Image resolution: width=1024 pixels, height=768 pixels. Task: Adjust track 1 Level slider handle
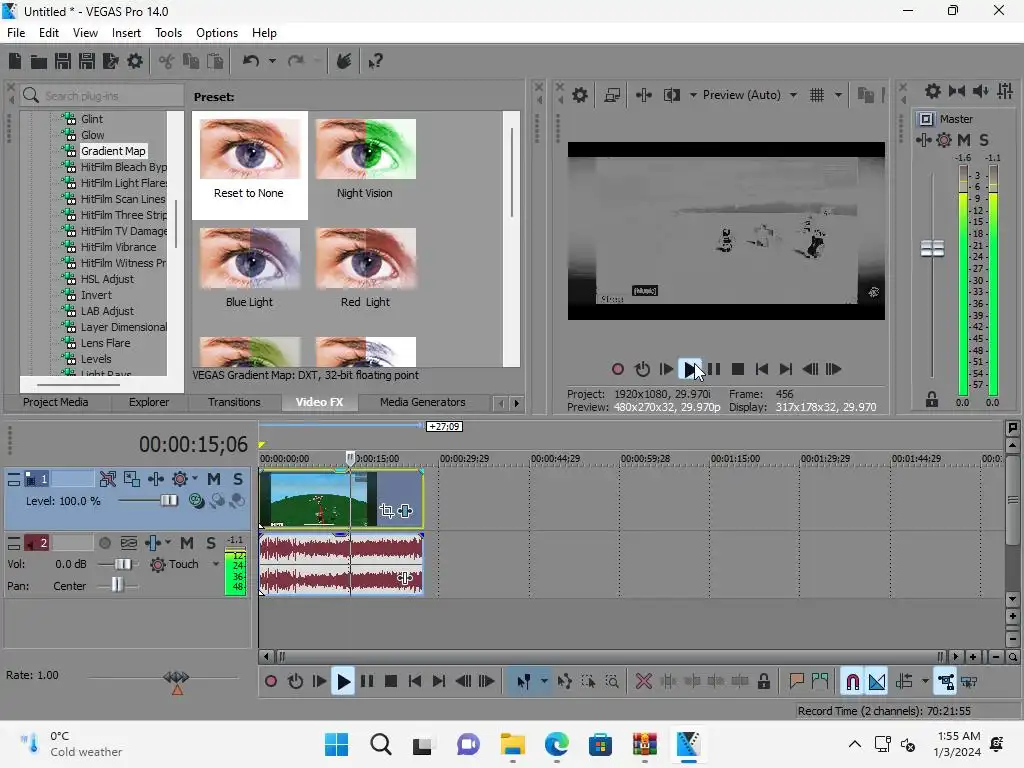(x=168, y=501)
